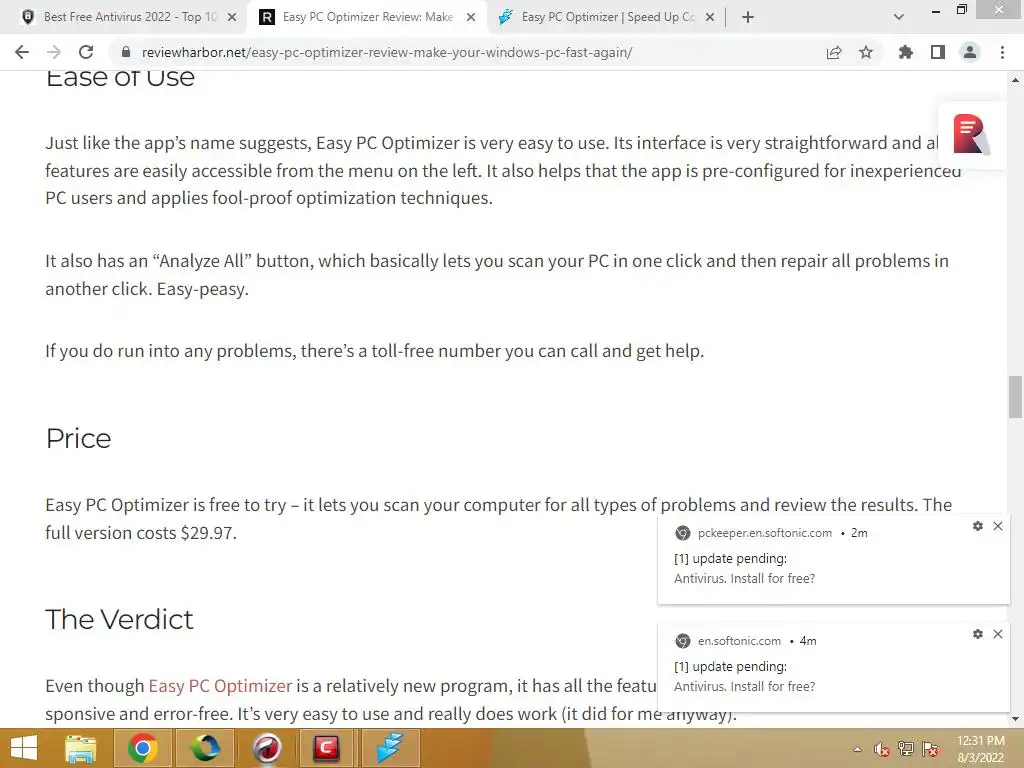Share this page icon in address bar

[834, 52]
